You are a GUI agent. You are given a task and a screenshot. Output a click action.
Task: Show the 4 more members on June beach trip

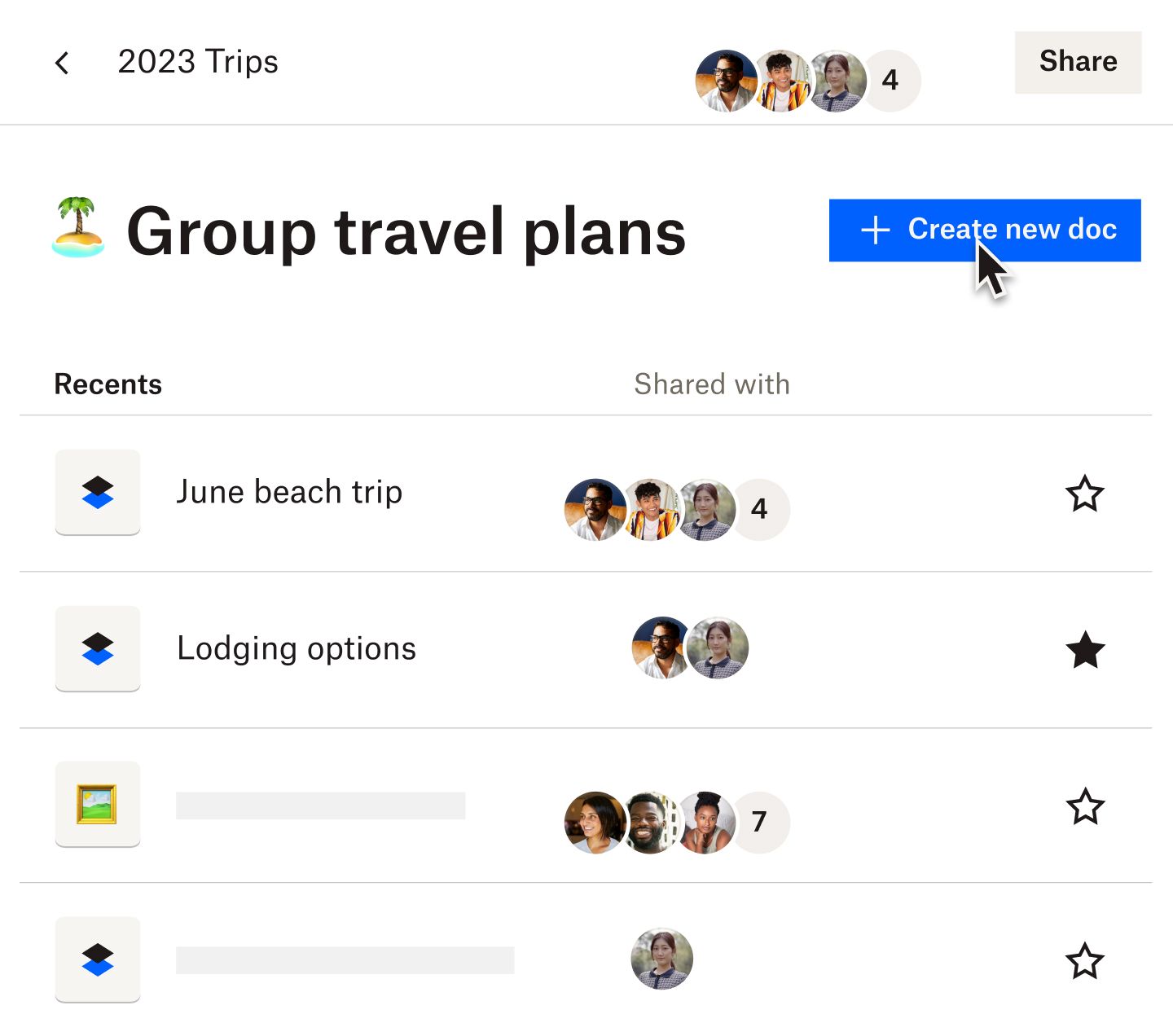click(x=760, y=509)
